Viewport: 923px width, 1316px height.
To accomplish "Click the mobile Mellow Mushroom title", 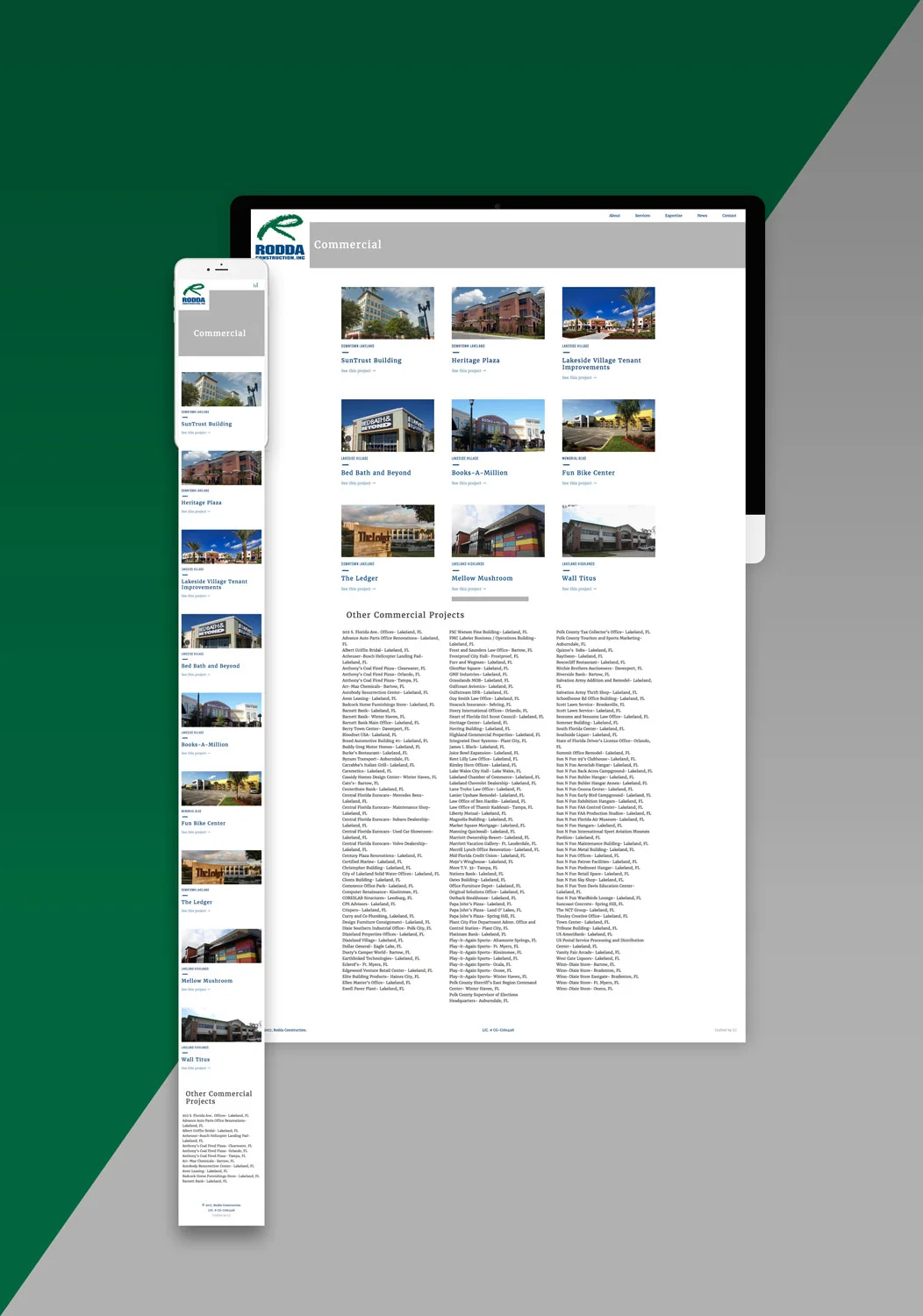I will tap(207, 981).
